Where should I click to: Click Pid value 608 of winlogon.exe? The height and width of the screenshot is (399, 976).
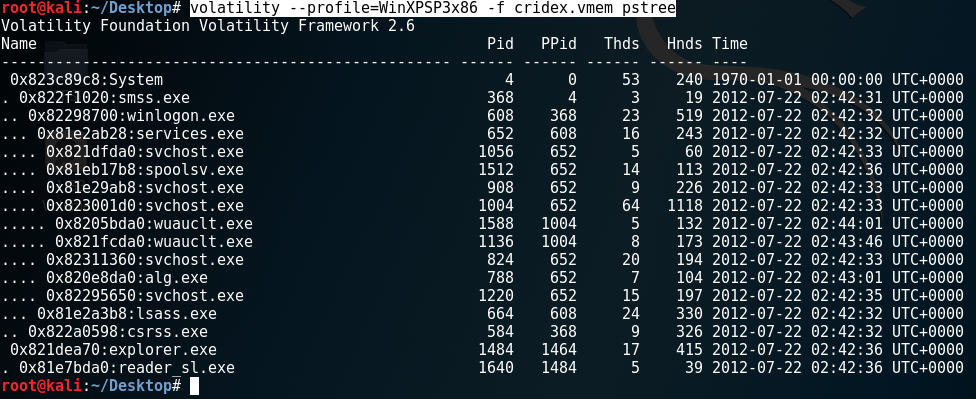pos(500,116)
